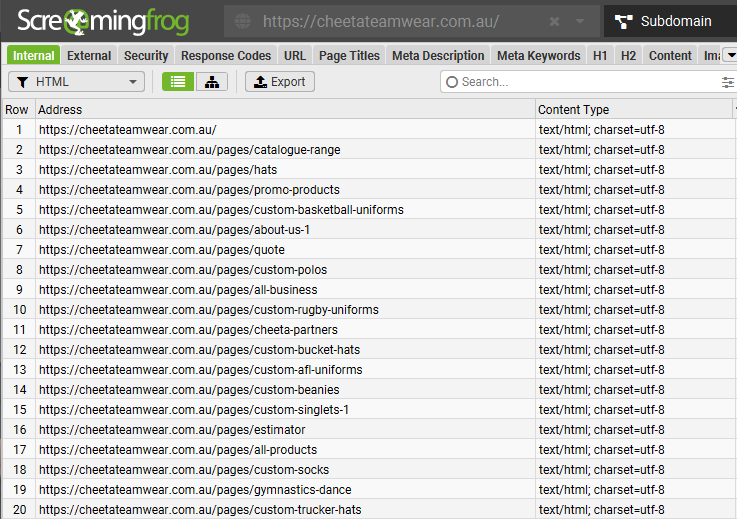
Task: Go to the Meta Keywords tab
Action: click(539, 55)
